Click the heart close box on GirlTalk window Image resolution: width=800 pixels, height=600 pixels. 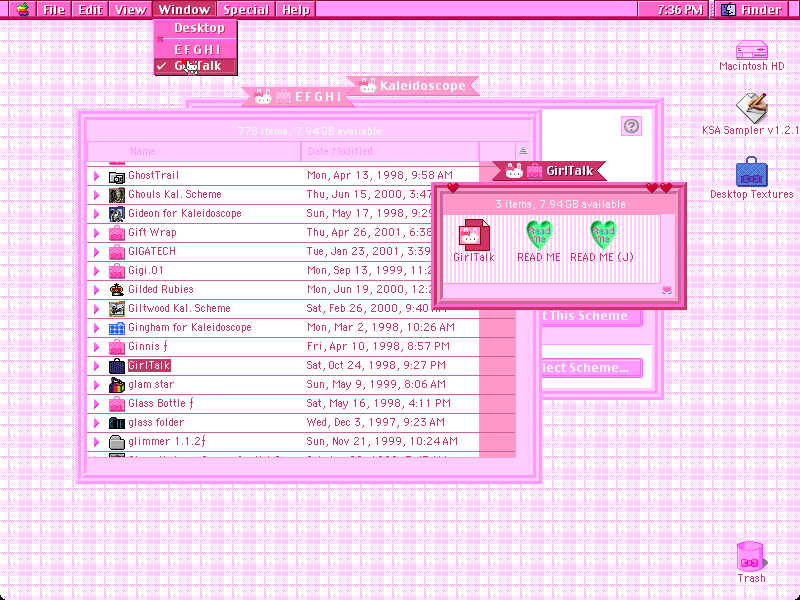pyautogui.click(x=453, y=188)
